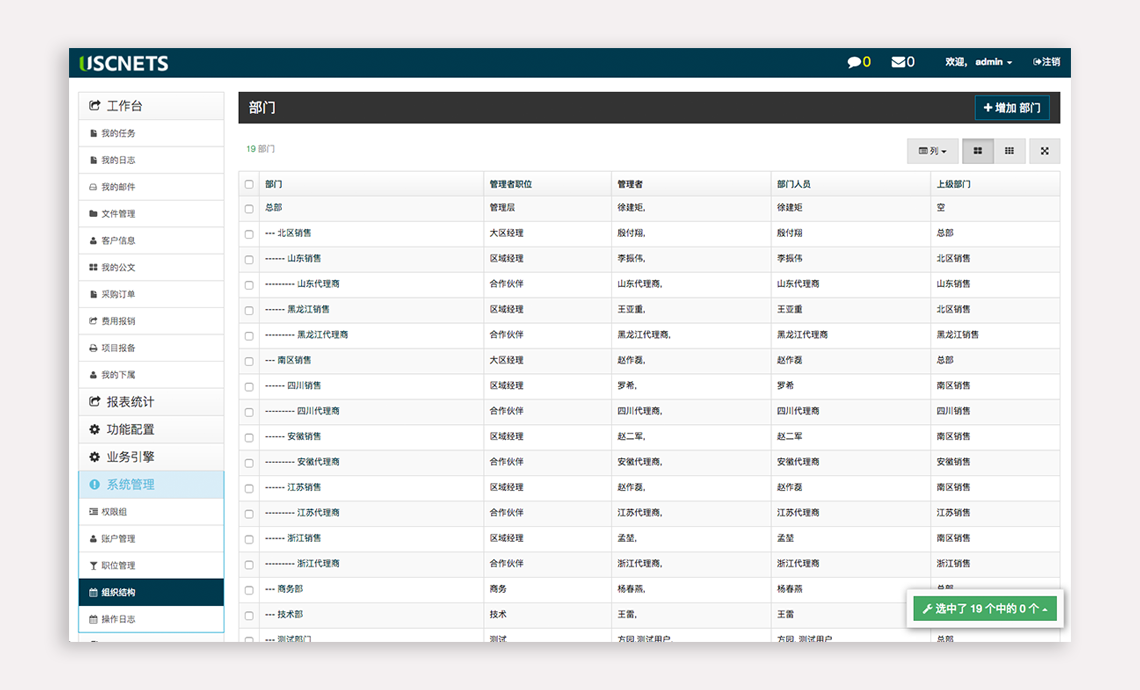Viewport: 1140px width, 690px height.
Task: Click the 增加 部门 button
Action: (1011, 108)
